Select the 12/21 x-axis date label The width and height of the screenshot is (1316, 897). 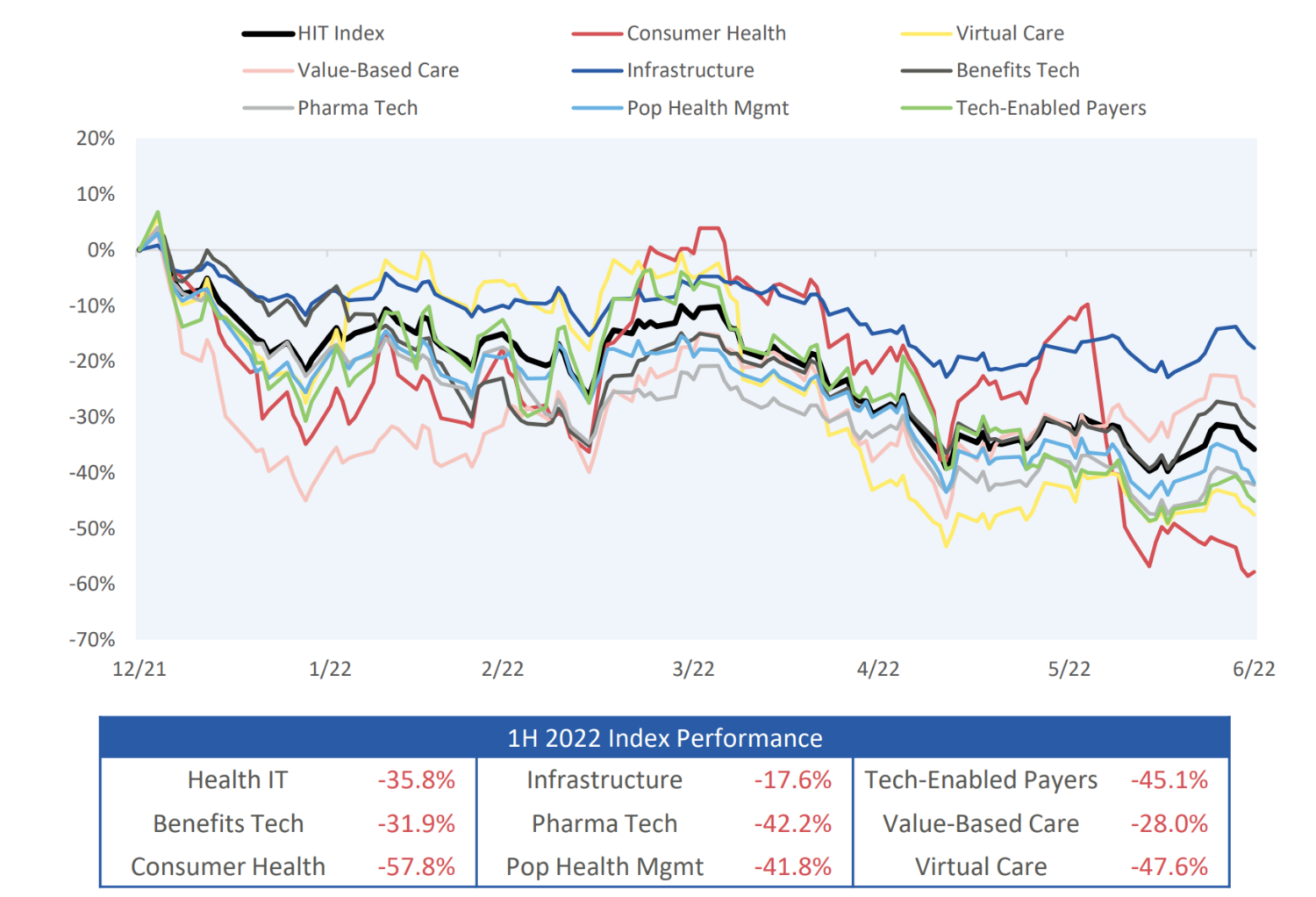(x=139, y=669)
